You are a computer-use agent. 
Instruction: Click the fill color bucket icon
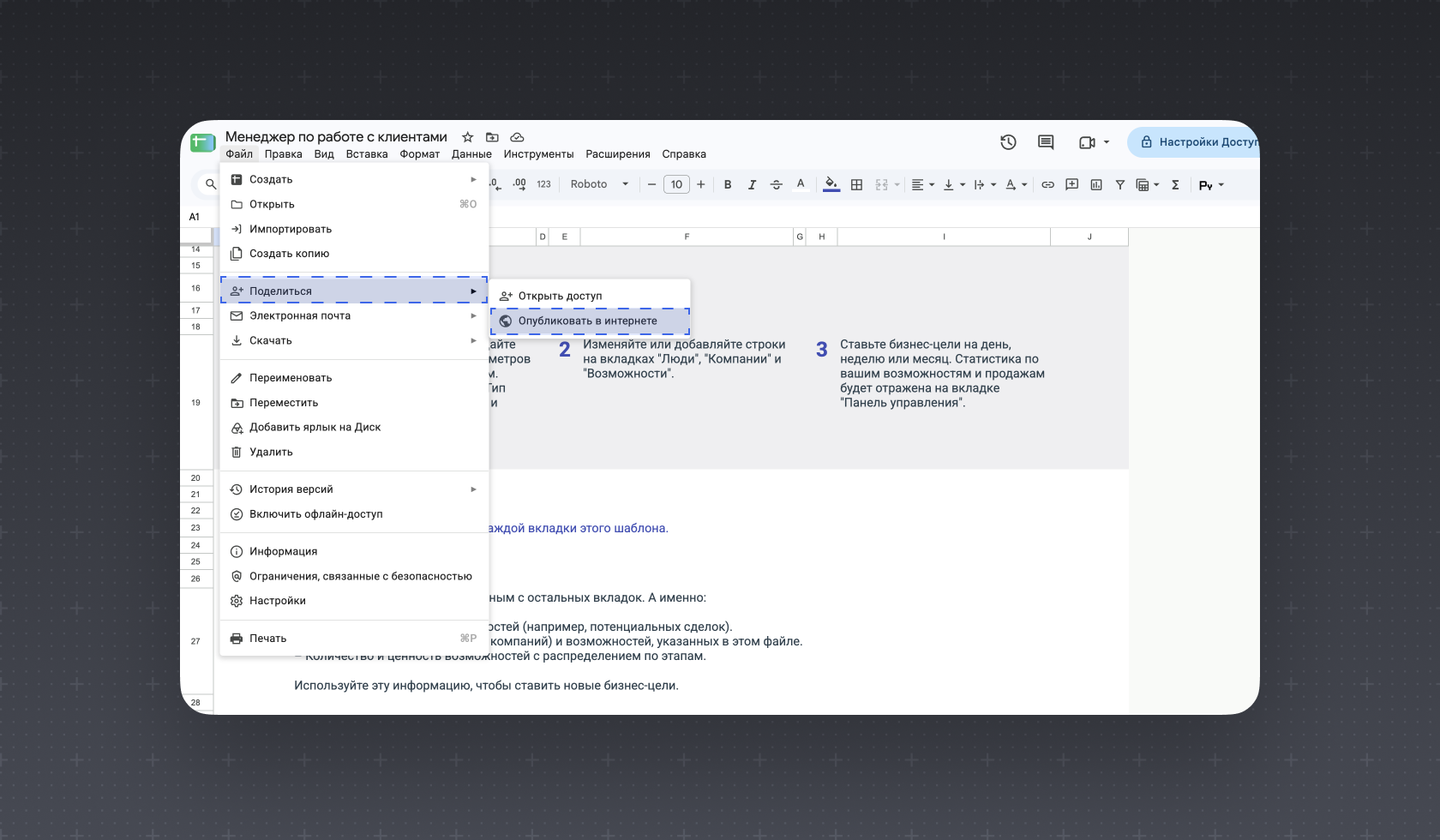tap(831, 184)
